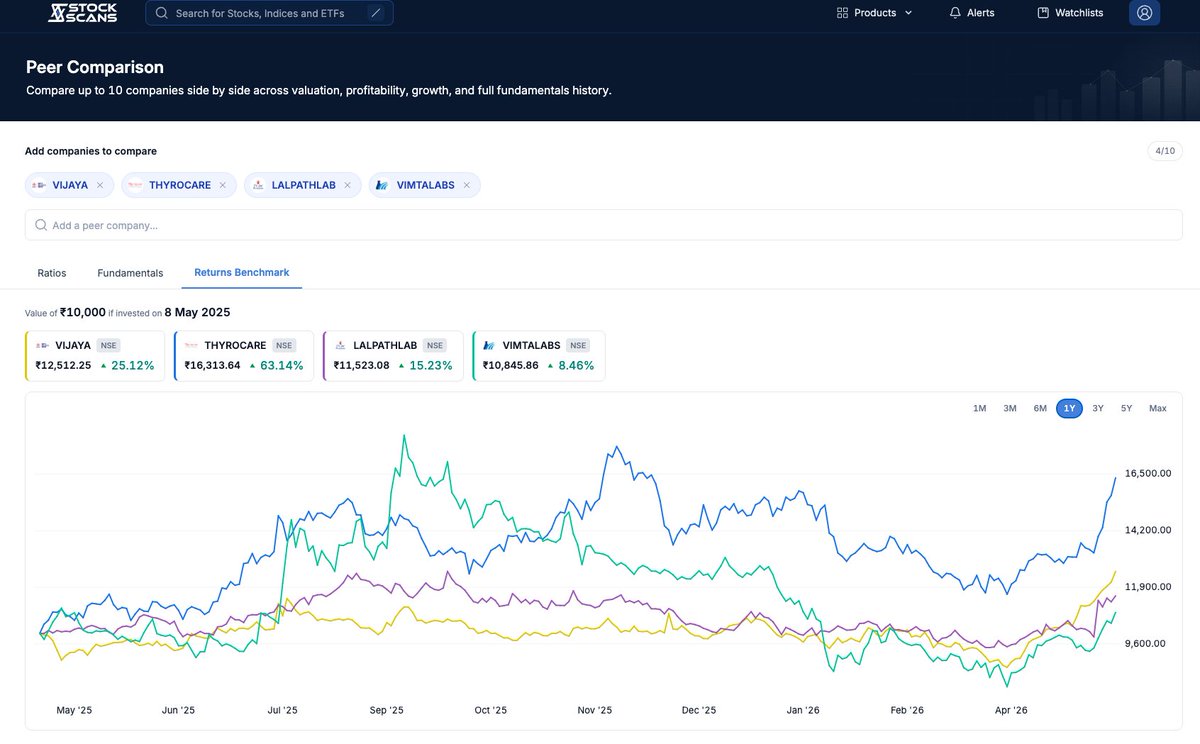Screen dimensions: 1200x744
Task: Click NSE badge on VIJAYA card
Action: tap(108, 345)
